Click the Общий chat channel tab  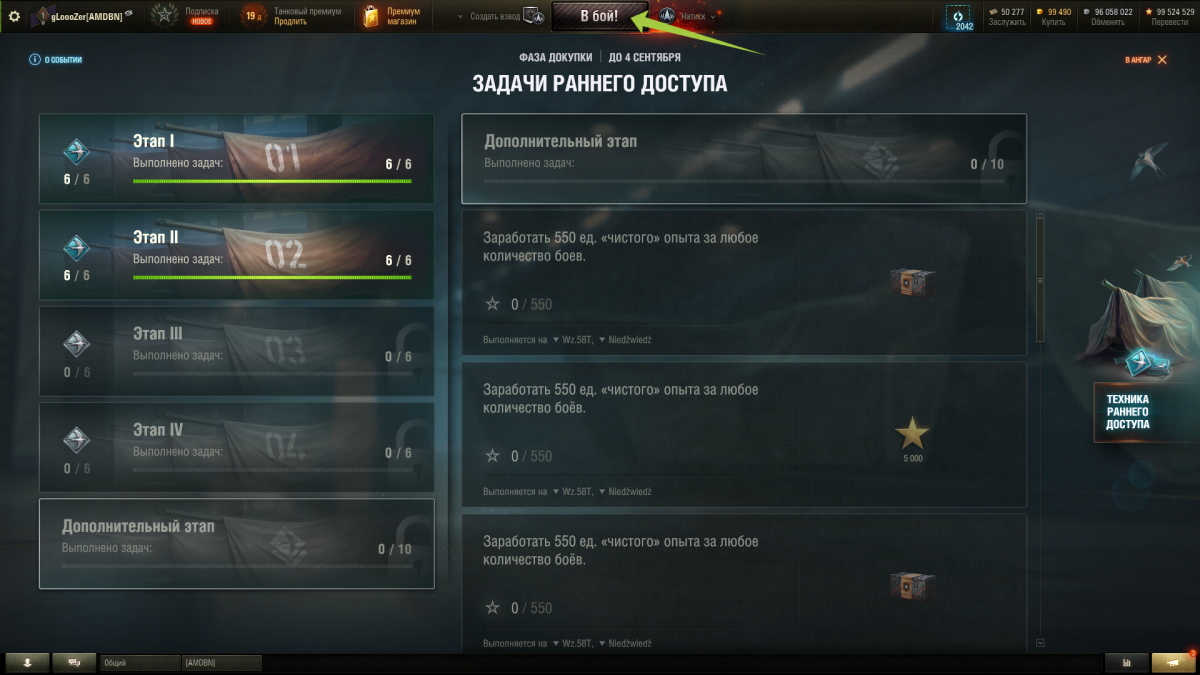(x=140, y=662)
